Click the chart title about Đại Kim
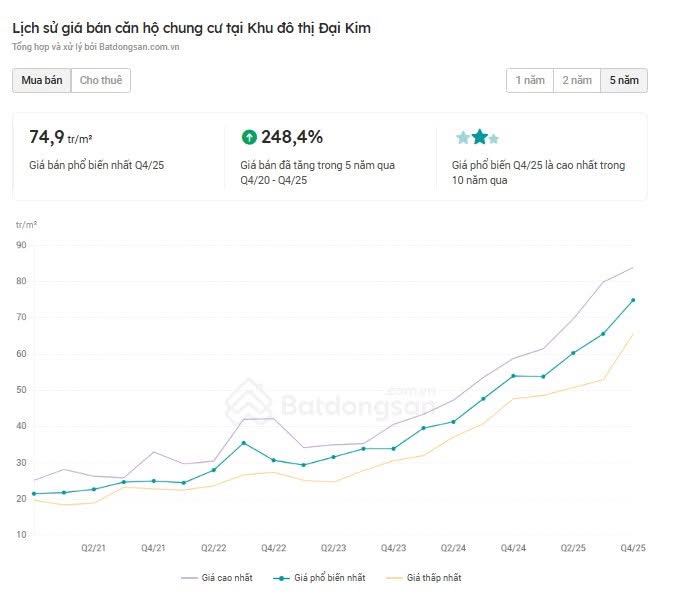The image size is (688, 594). click(x=191, y=28)
